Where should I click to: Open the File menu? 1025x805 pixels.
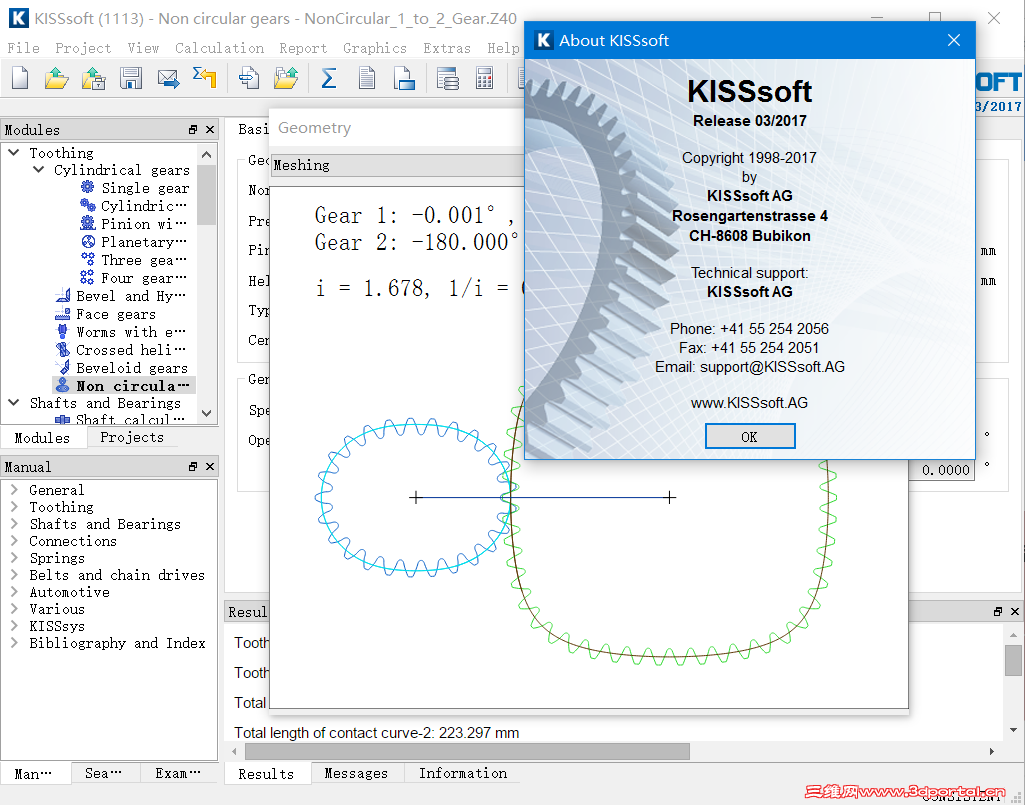[x=24, y=48]
